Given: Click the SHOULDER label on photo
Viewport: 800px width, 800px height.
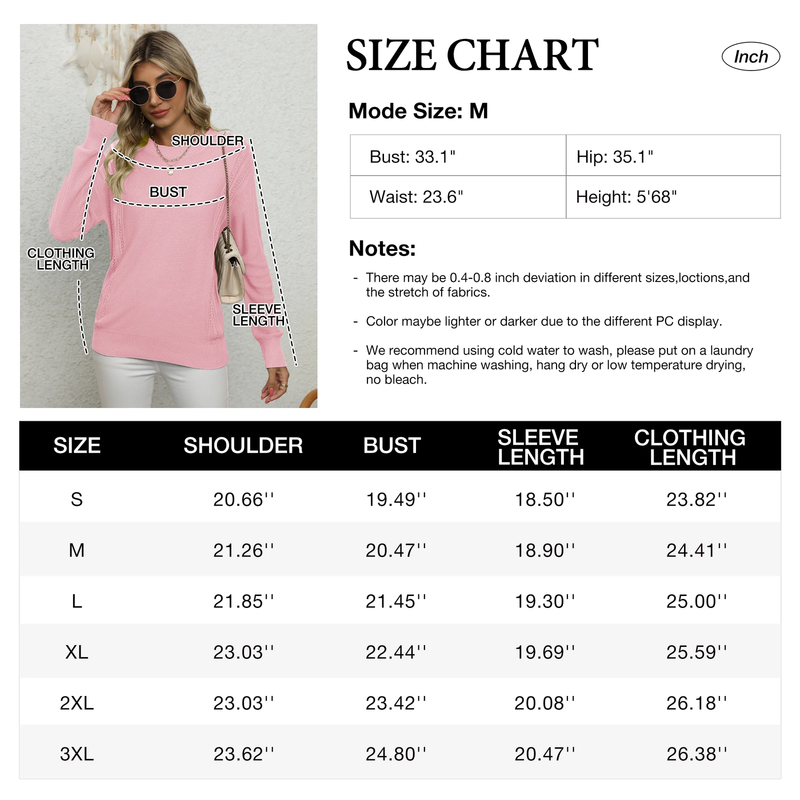Looking at the screenshot, I should [x=207, y=141].
